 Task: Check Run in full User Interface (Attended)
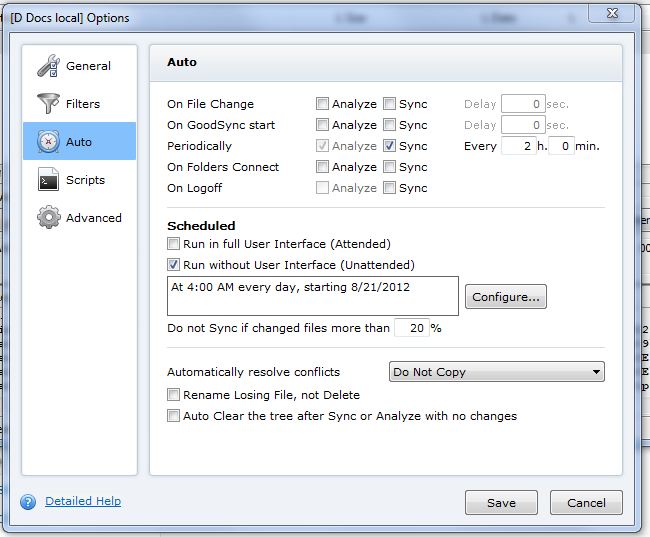(x=173, y=243)
